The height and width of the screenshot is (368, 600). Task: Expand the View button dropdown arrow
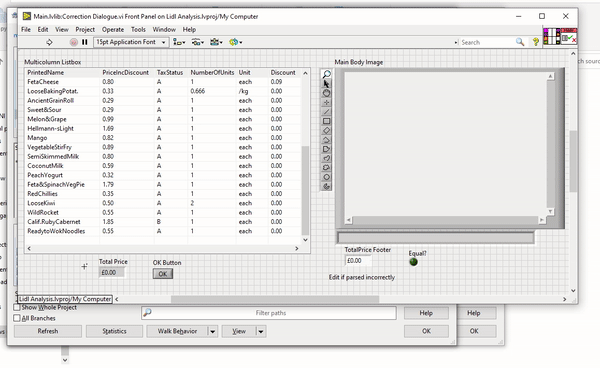(x=261, y=331)
